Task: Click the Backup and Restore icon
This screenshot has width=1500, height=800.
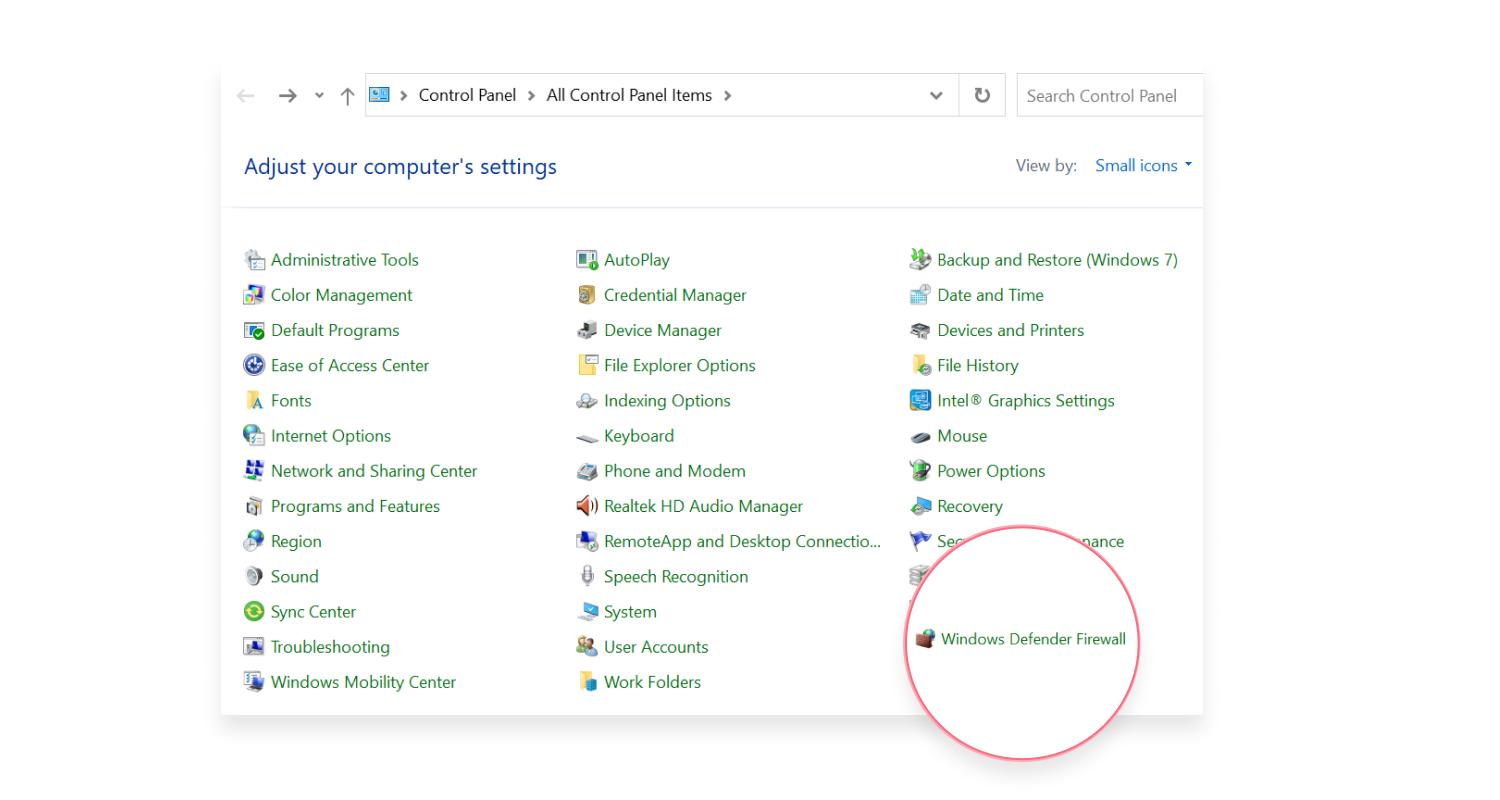Action: click(920, 260)
